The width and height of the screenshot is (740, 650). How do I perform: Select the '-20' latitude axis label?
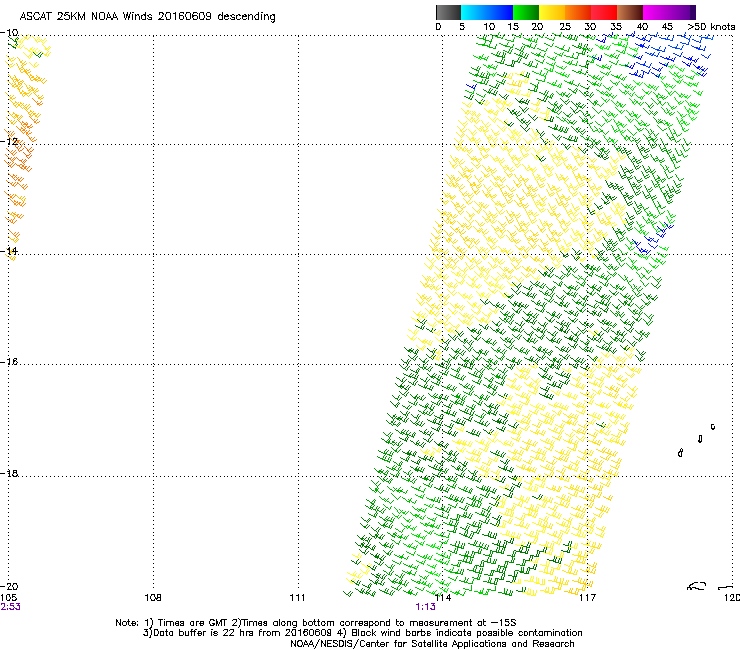[x=9, y=586]
